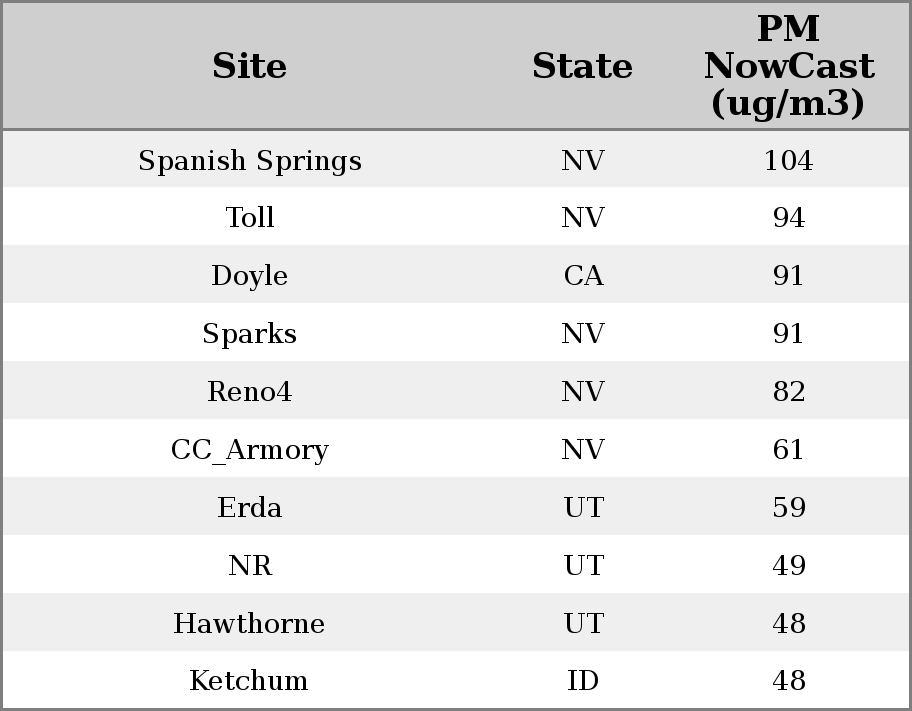Click the Site column header

(x=250, y=67)
